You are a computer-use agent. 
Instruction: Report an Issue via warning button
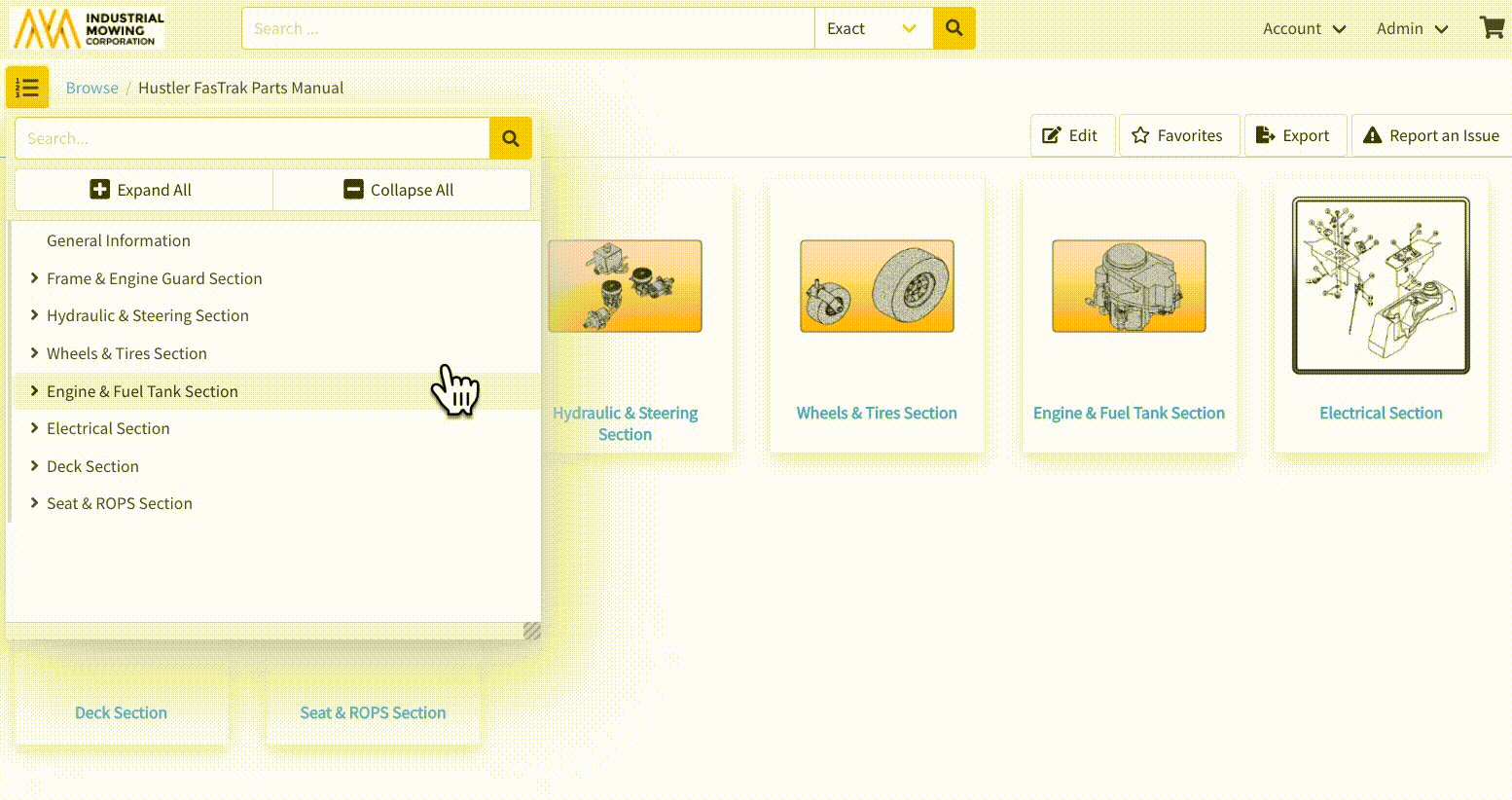click(1430, 135)
